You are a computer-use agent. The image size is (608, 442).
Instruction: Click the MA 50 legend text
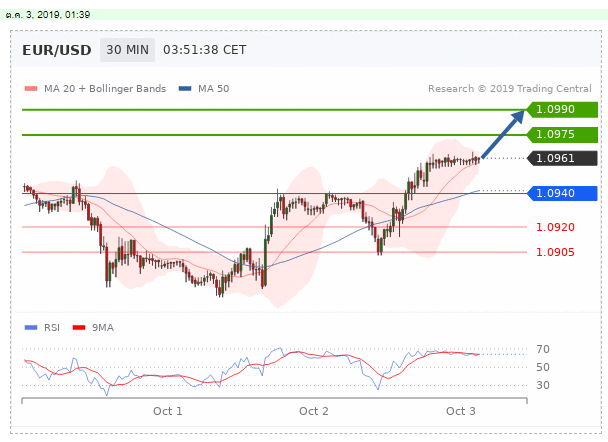[214, 89]
